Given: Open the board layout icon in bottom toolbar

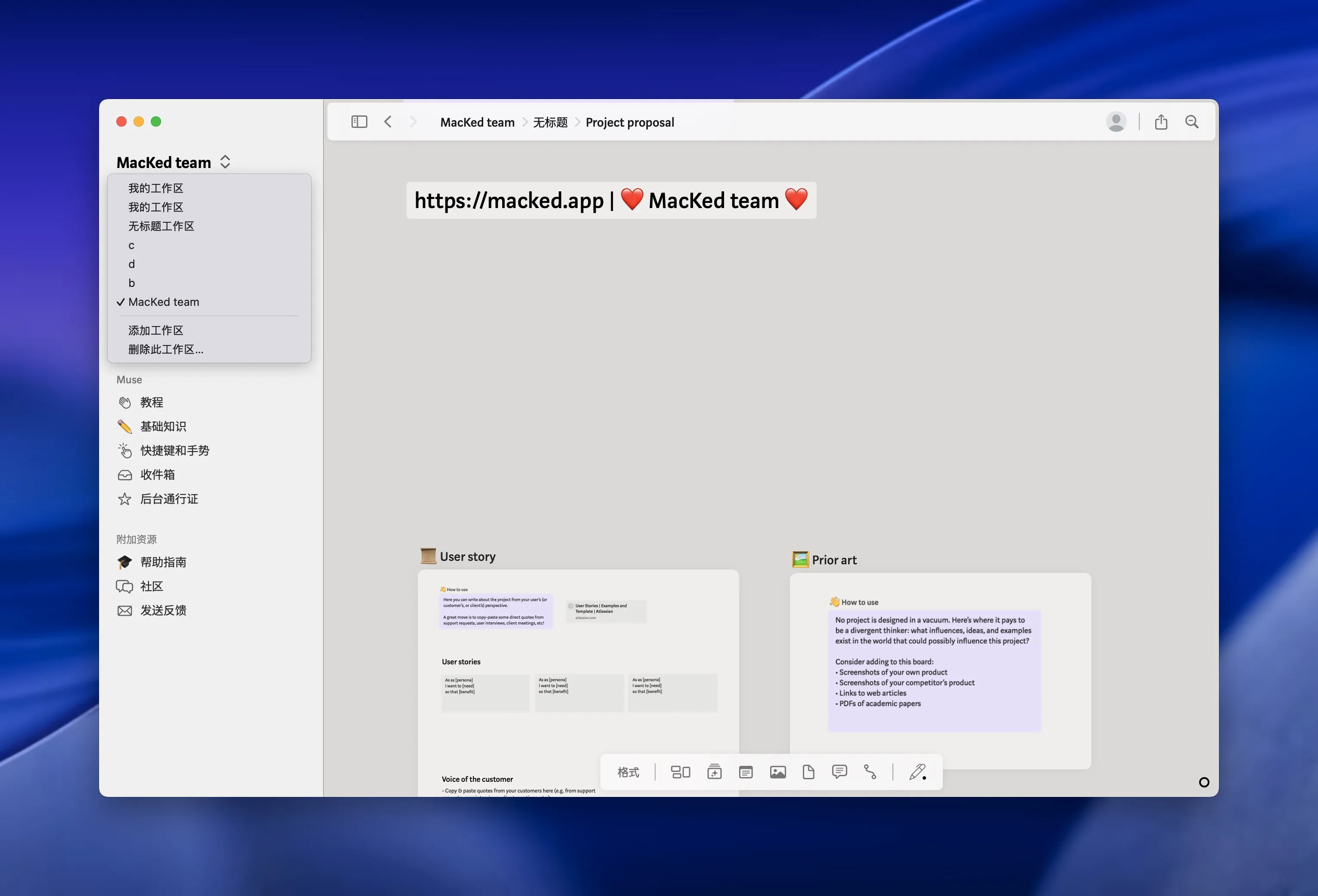Looking at the screenshot, I should [x=681, y=772].
